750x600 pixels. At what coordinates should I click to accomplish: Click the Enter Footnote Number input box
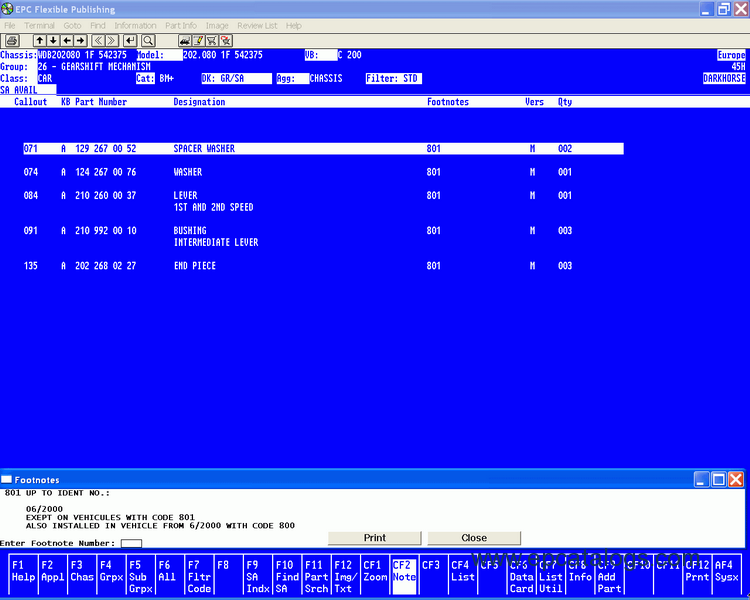click(131, 543)
